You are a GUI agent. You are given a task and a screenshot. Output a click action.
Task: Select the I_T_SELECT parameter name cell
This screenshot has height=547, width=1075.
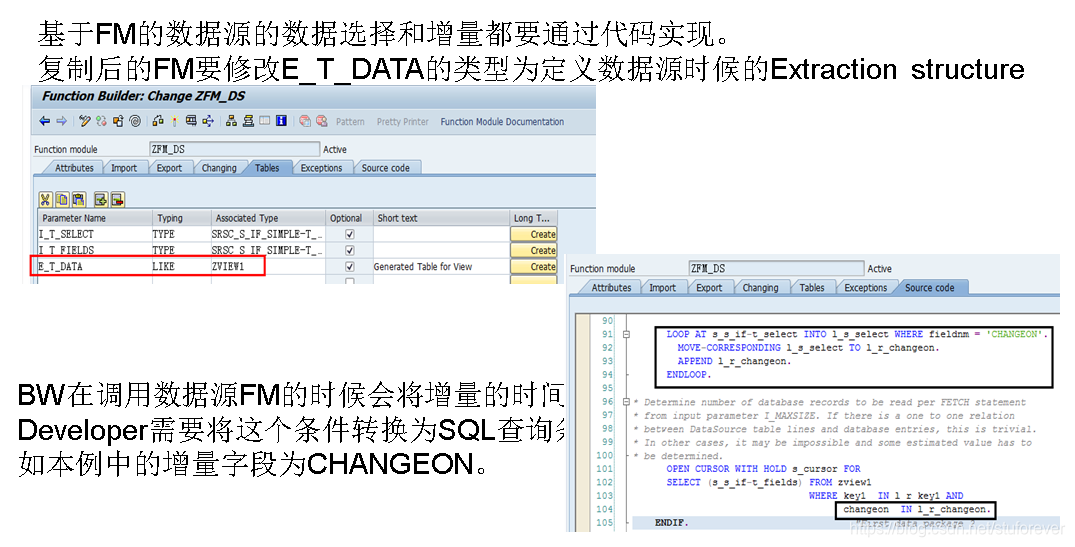(x=95, y=234)
